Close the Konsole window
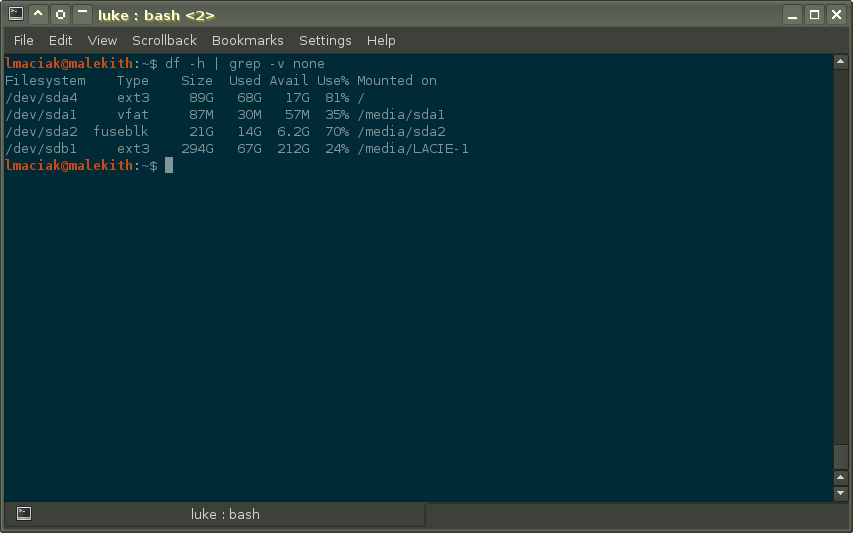The width and height of the screenshot is (853, 533). click(837, 15)
